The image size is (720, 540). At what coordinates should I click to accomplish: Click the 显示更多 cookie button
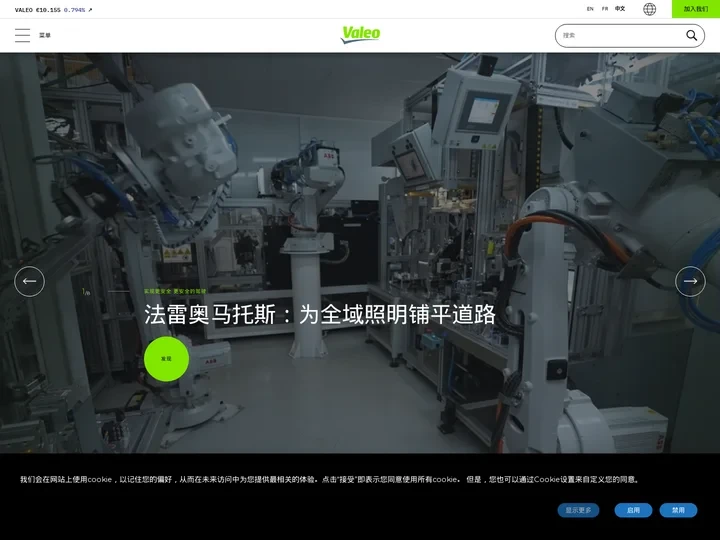(x=578, y=510)
